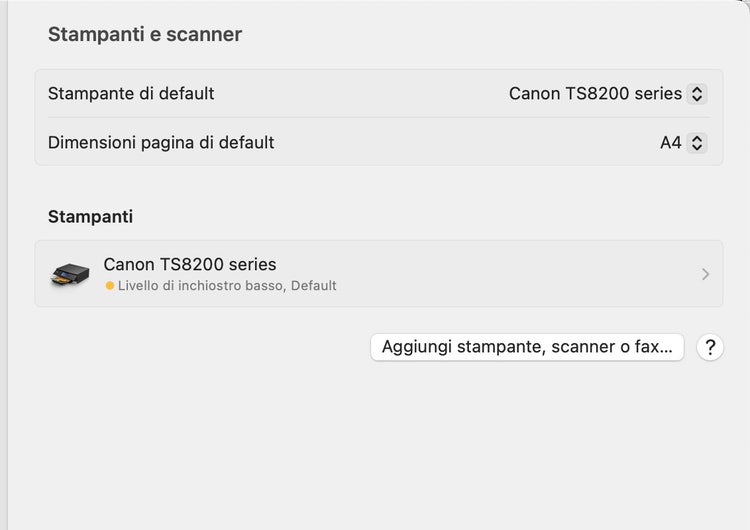Image resolution: width=750 pixels, height=530 pixels.
Task: Click the yellow low-ink status dot
Action: (x=110, y=286)
